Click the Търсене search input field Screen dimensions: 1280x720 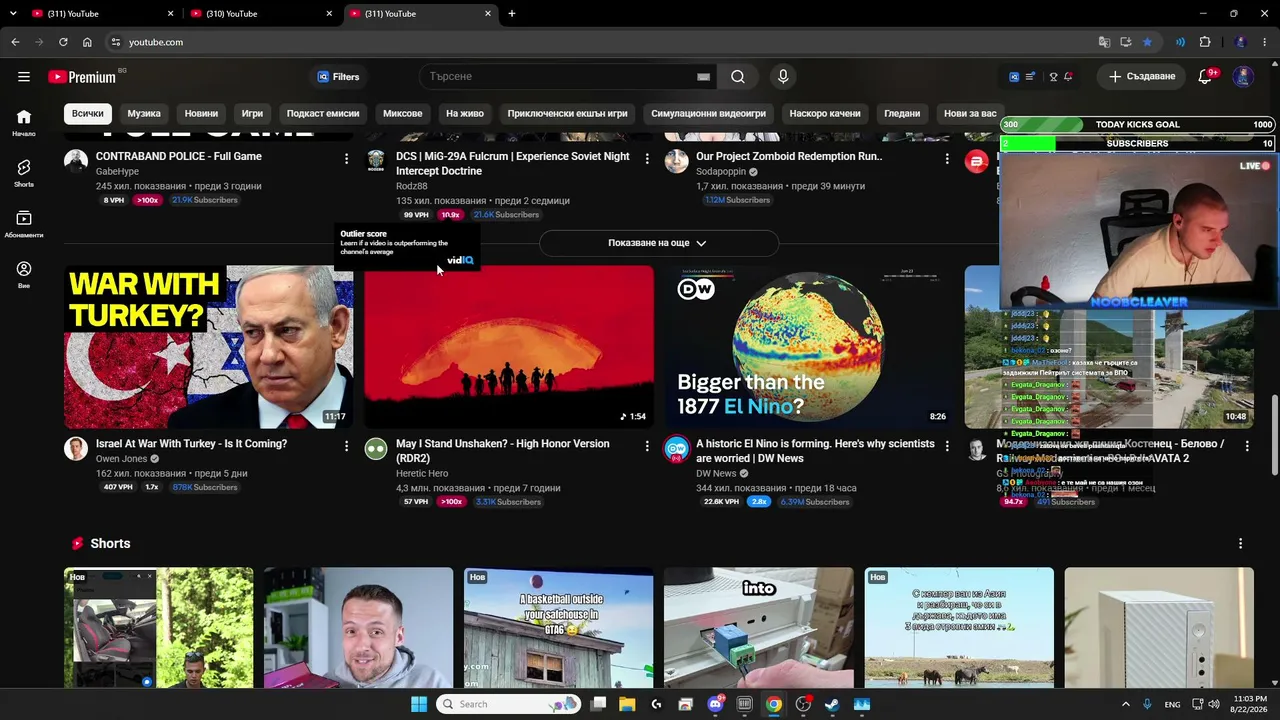[x=560, y=77]
